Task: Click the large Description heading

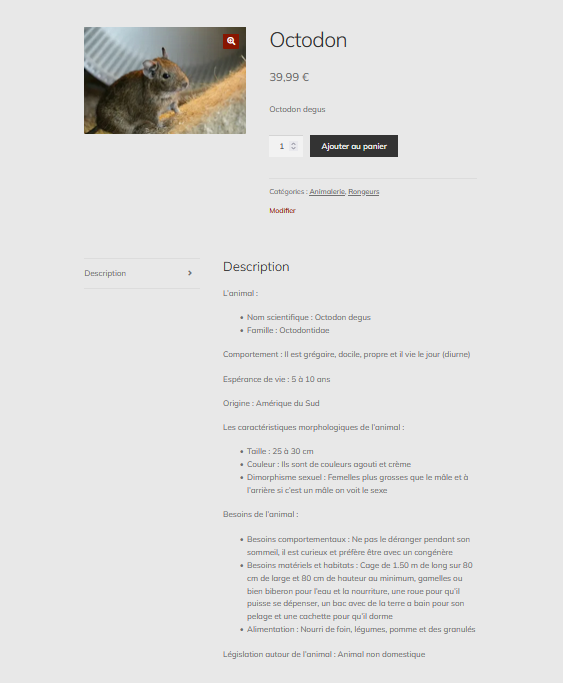Action: click(256, 267)
